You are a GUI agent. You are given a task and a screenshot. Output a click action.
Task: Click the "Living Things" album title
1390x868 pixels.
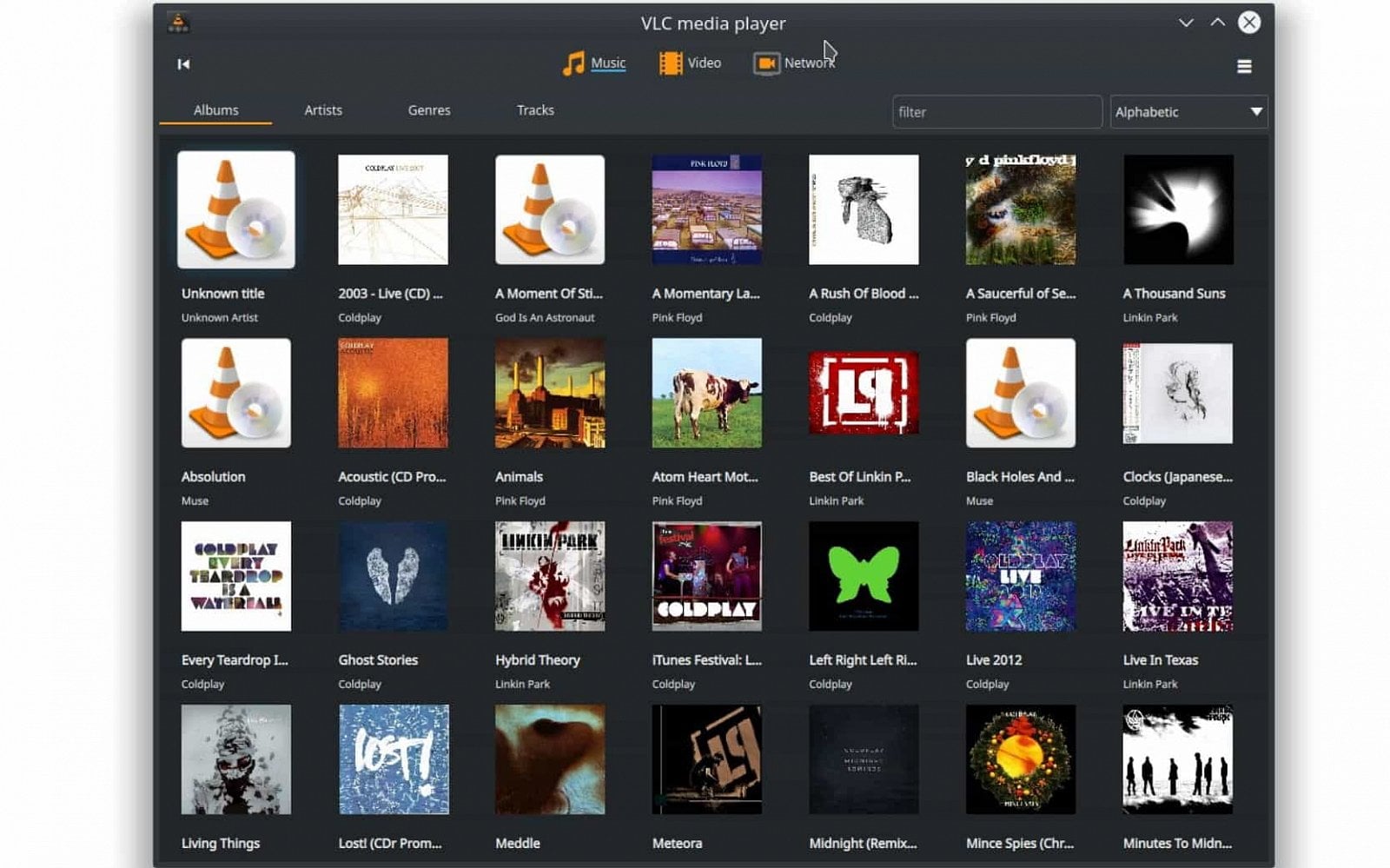[x=221, y=844]
